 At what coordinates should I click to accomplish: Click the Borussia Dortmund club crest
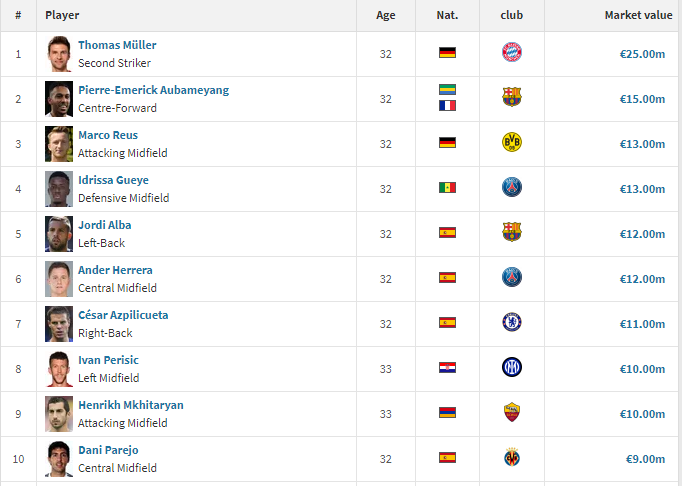click(512, 142)
